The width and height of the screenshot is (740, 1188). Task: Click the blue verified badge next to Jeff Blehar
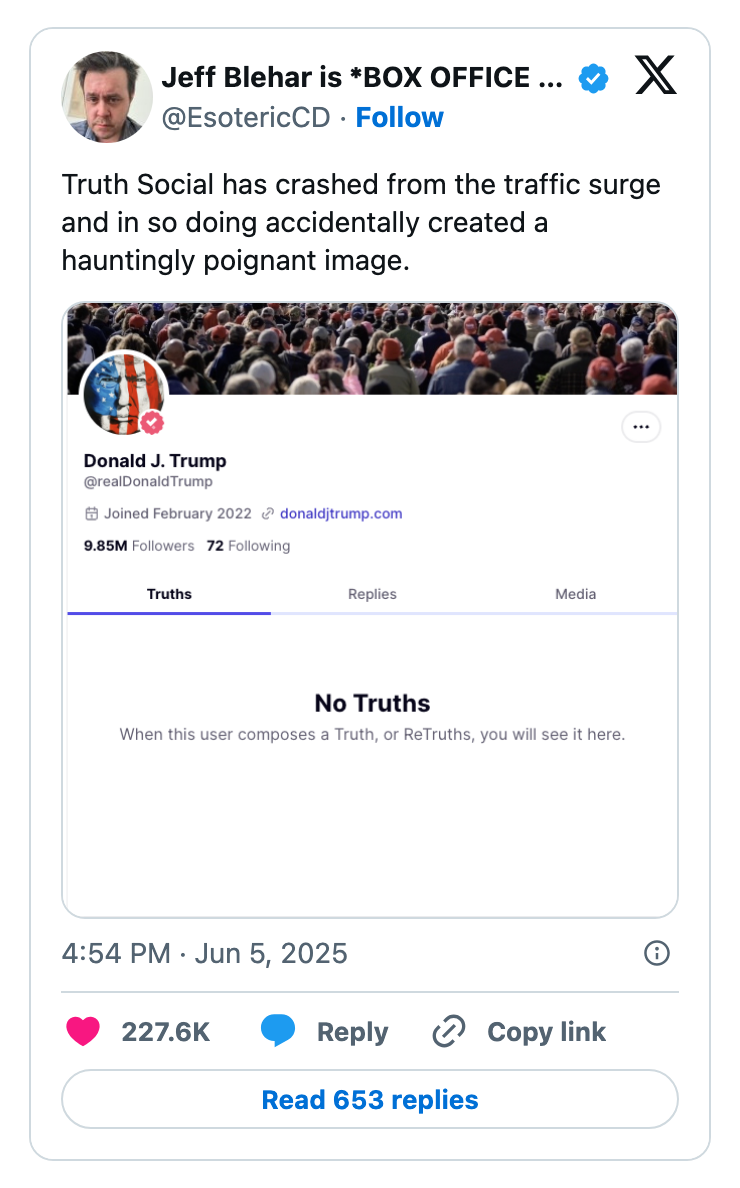593,77
